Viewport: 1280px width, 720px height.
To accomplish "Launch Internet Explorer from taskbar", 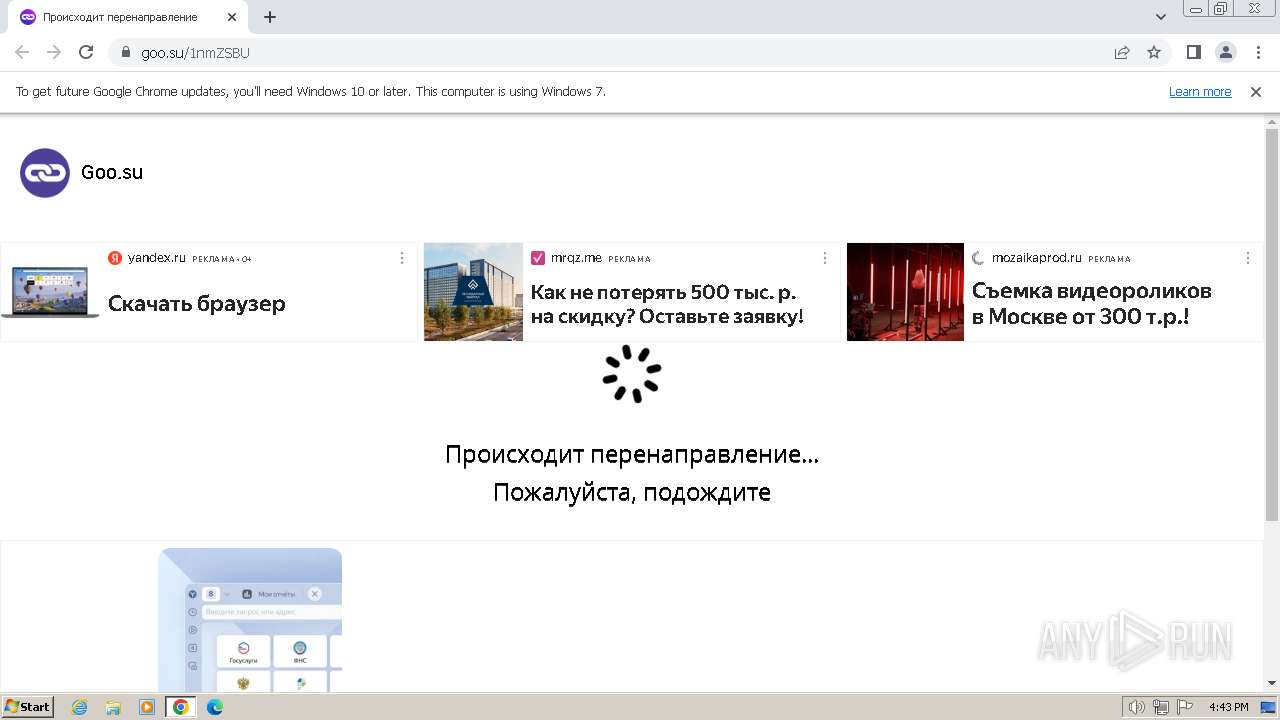I will click(x=80, y=707).
